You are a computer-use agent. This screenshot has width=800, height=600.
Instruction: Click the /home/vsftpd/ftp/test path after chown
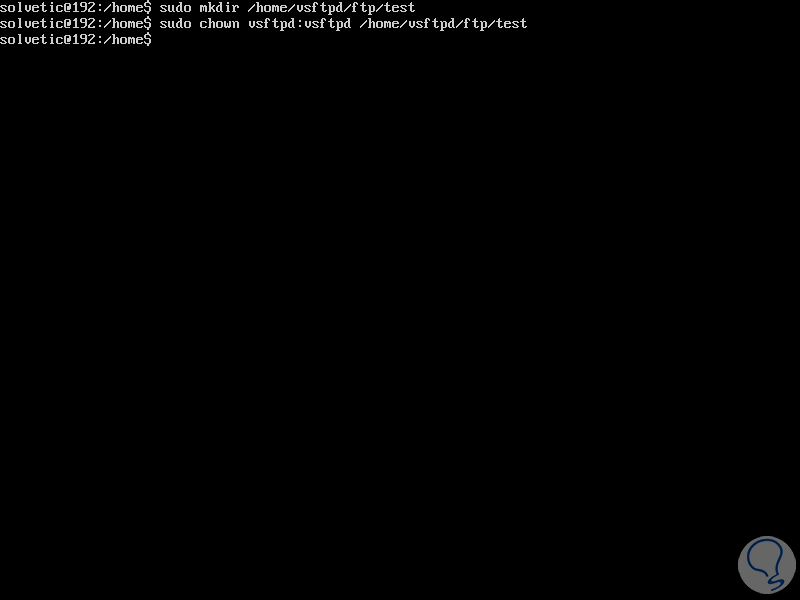(443, 23)
